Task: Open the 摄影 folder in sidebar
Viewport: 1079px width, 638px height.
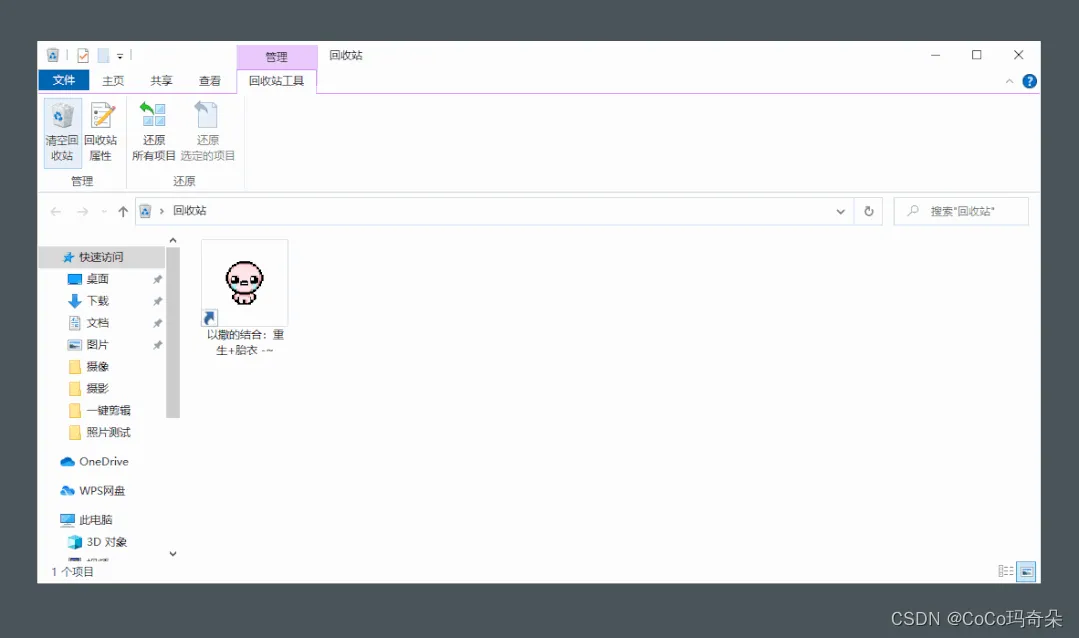Action: click(97, 389)
